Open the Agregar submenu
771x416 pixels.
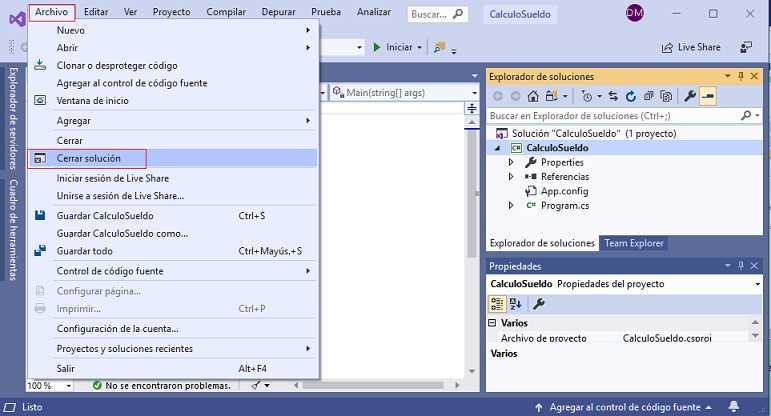click(172, 120)
